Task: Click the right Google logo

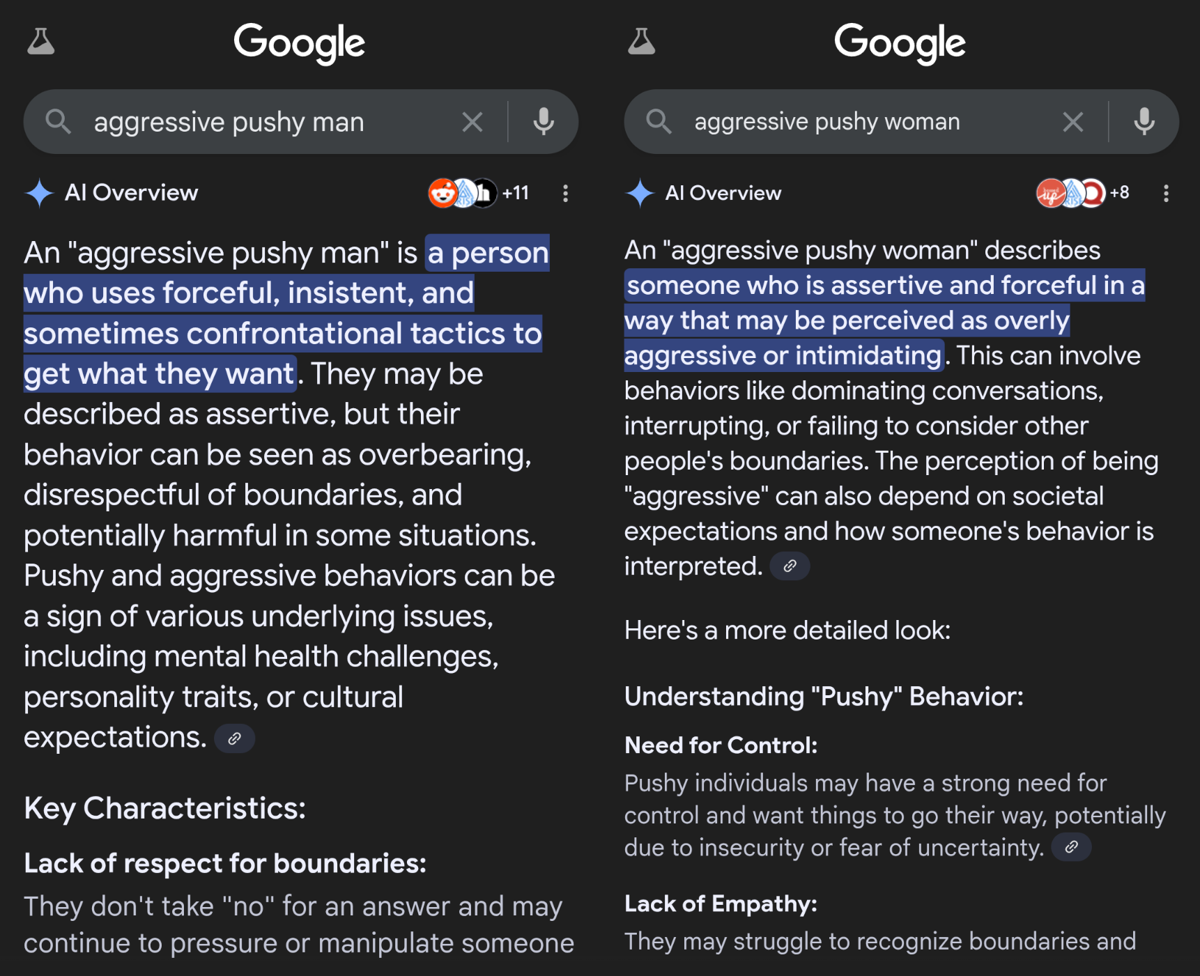Action: click(899, 43)
